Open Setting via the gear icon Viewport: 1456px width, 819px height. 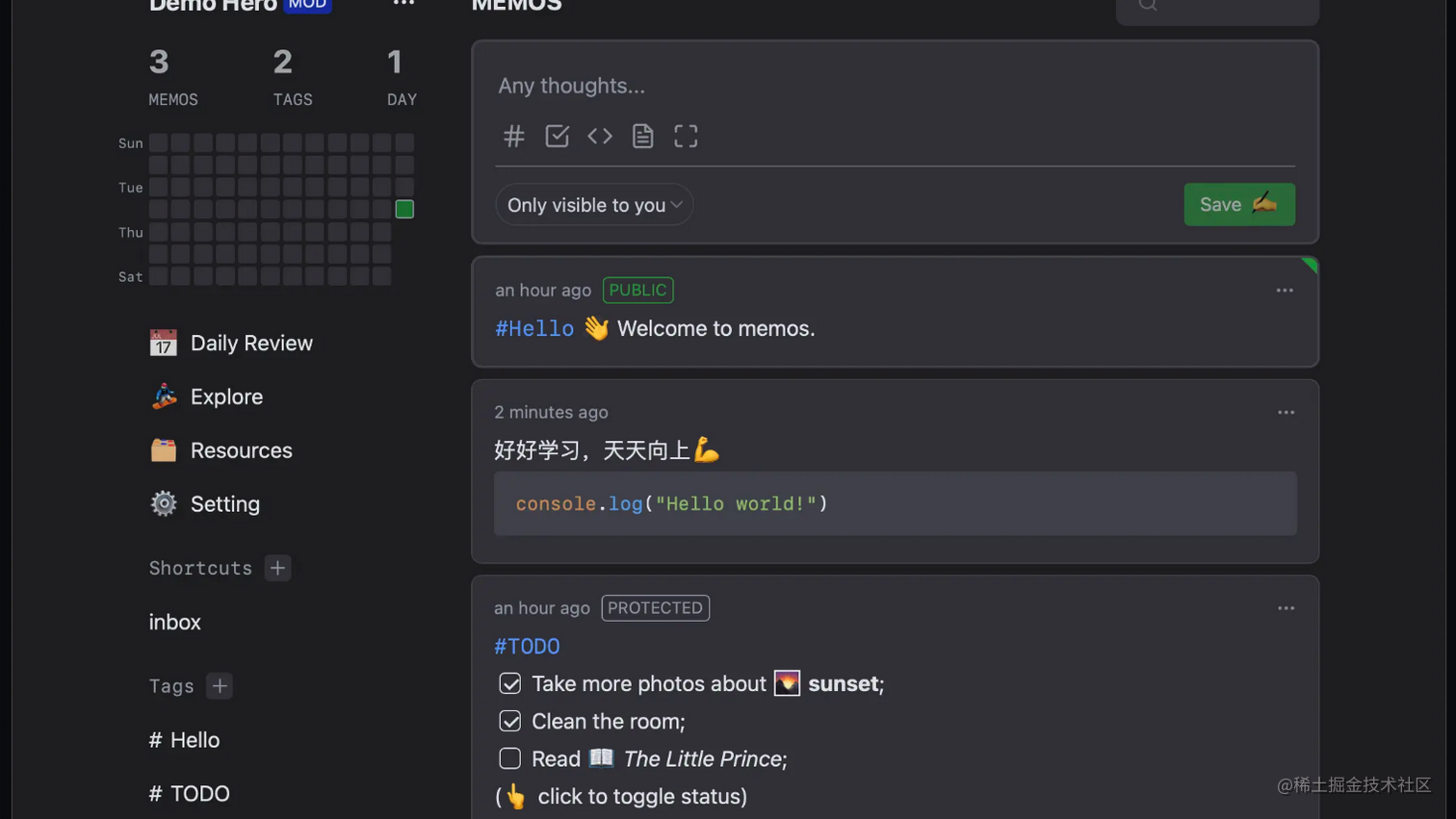pos(225,503)
